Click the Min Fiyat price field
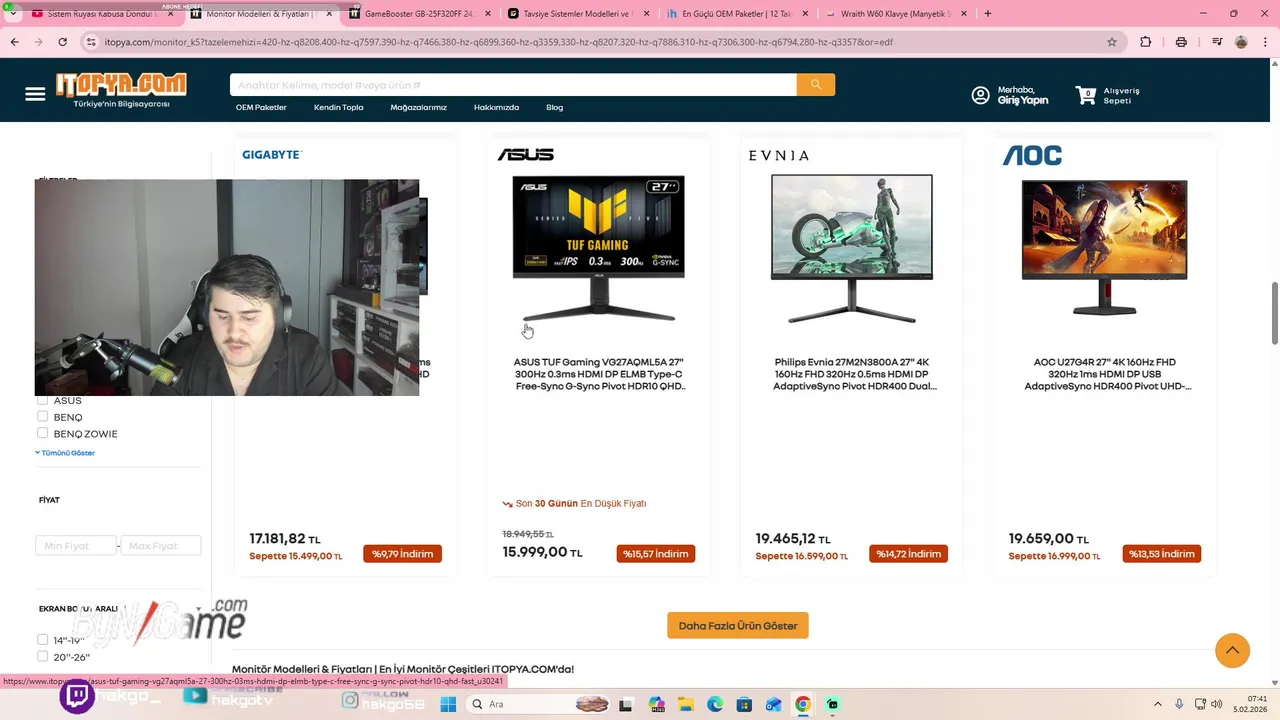 pyautogui.click(x=76, y=546)
